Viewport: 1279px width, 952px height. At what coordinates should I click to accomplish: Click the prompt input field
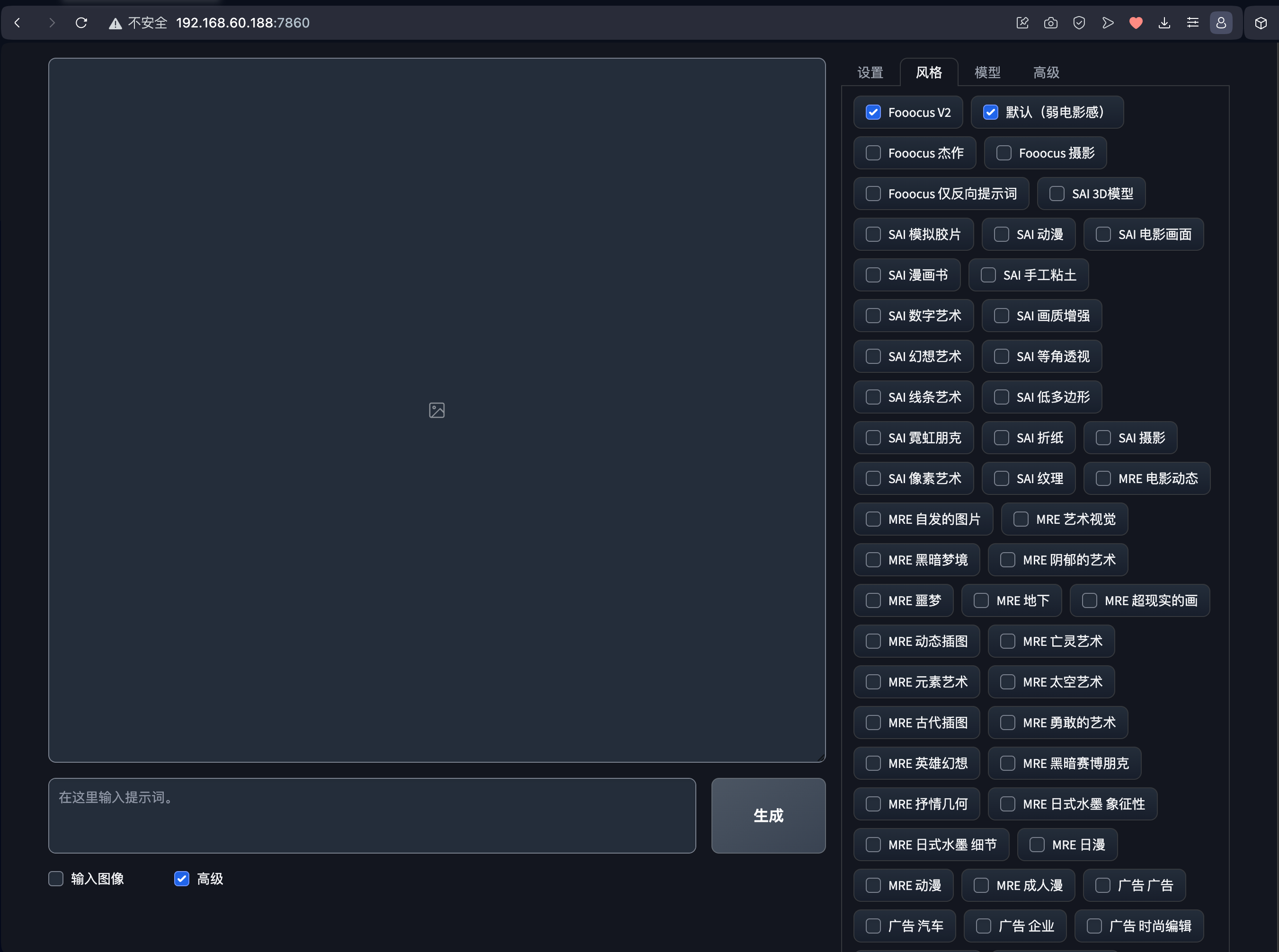coord(372,815)
